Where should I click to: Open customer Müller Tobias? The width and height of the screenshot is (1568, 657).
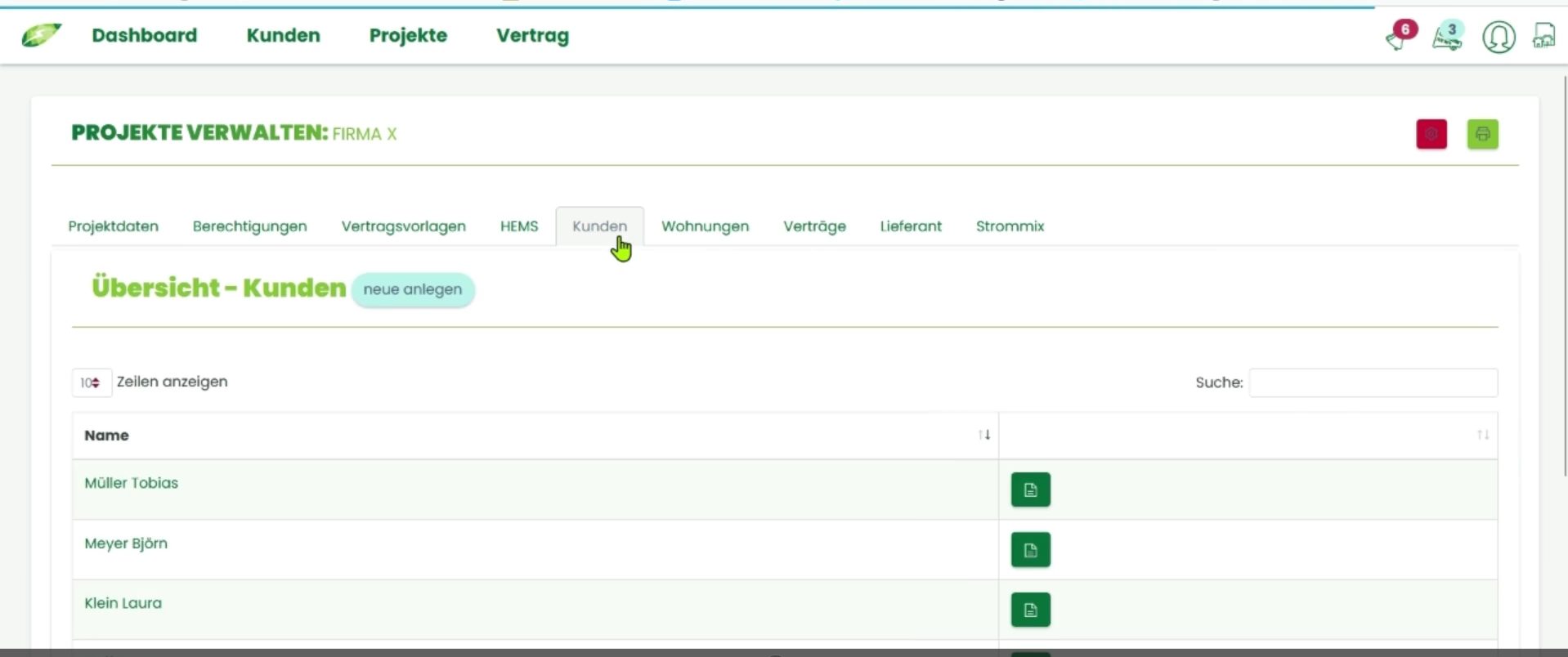132,483
